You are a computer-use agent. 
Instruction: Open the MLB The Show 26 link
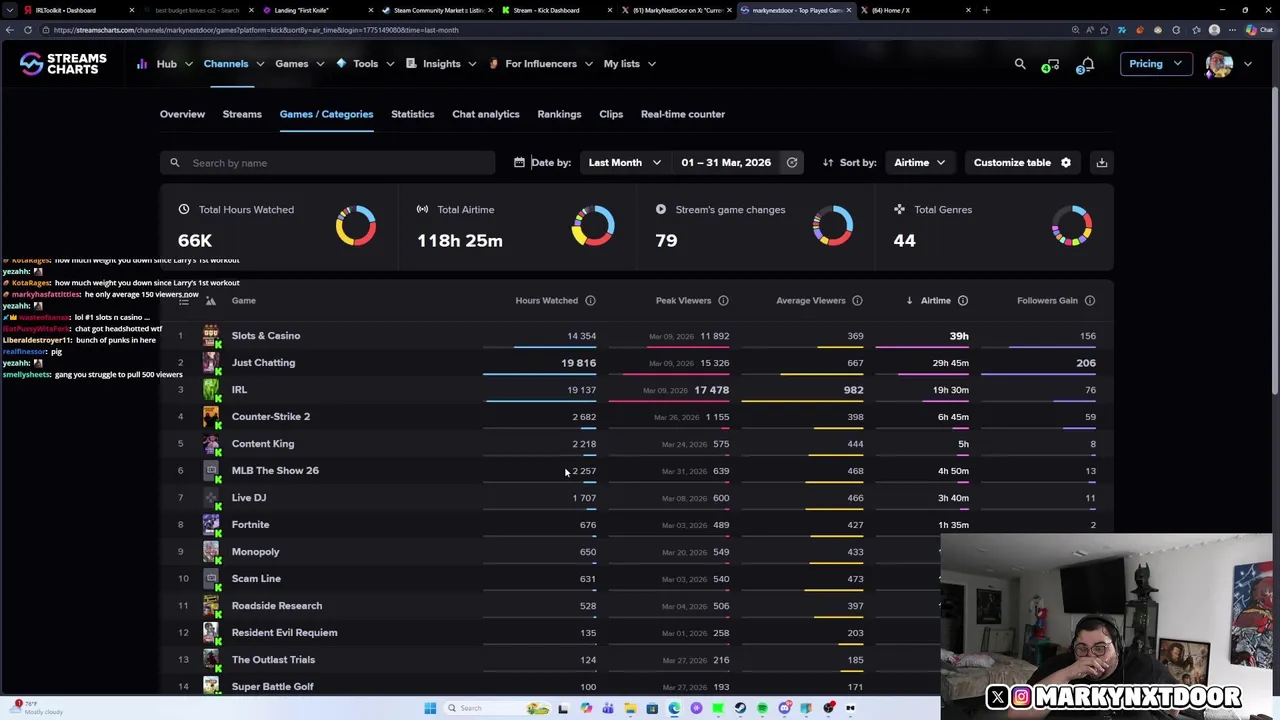click(275, 470)
